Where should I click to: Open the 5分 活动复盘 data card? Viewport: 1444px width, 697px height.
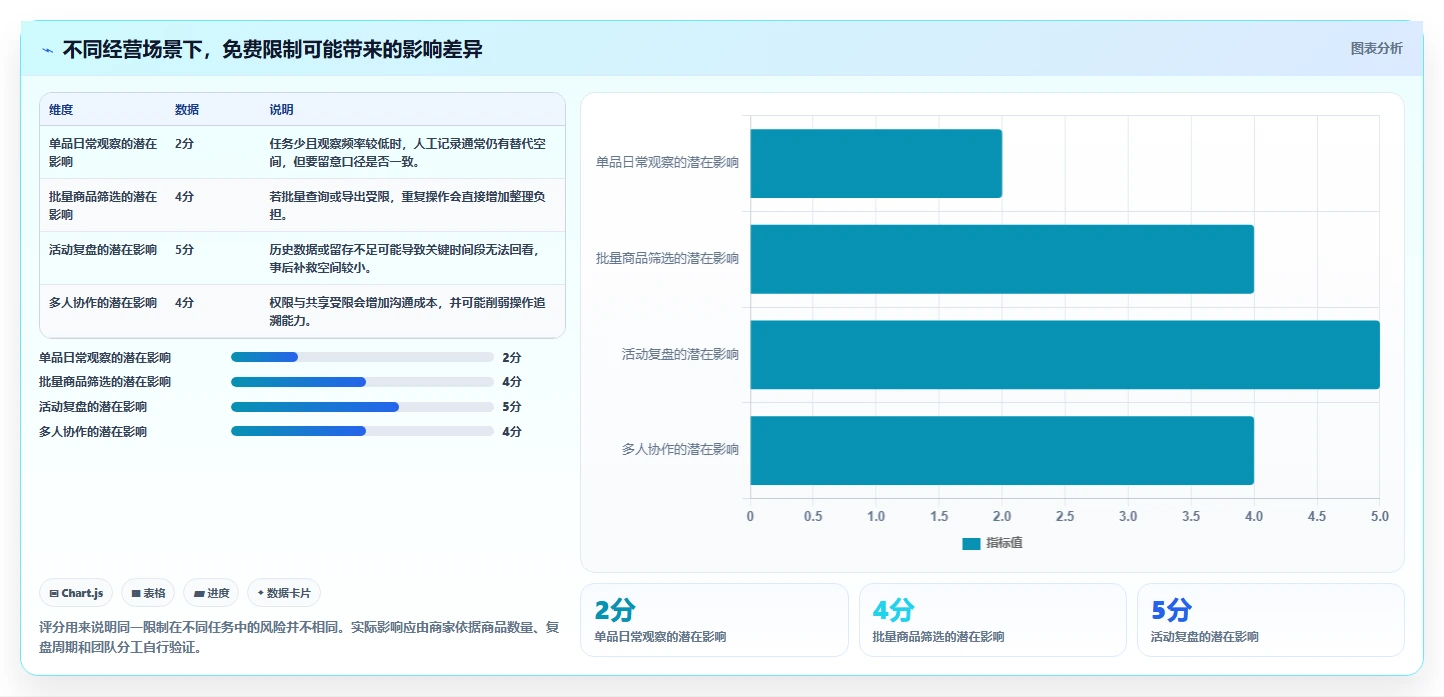[1271, 620]
